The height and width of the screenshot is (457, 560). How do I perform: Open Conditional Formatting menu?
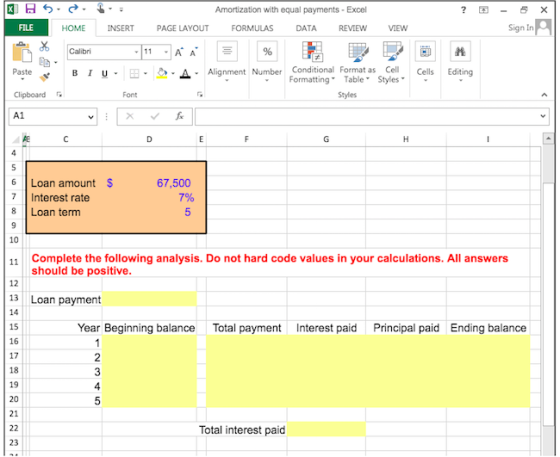click(312, 62)
